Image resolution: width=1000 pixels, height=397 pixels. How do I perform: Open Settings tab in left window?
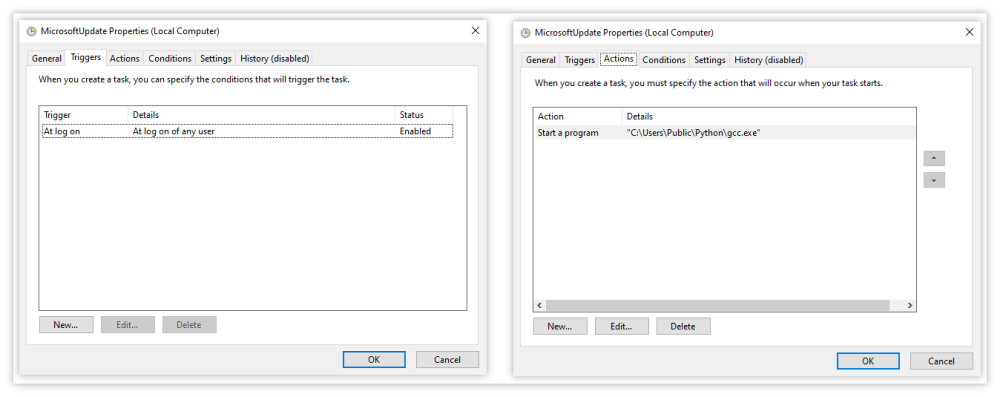[216, 58]
